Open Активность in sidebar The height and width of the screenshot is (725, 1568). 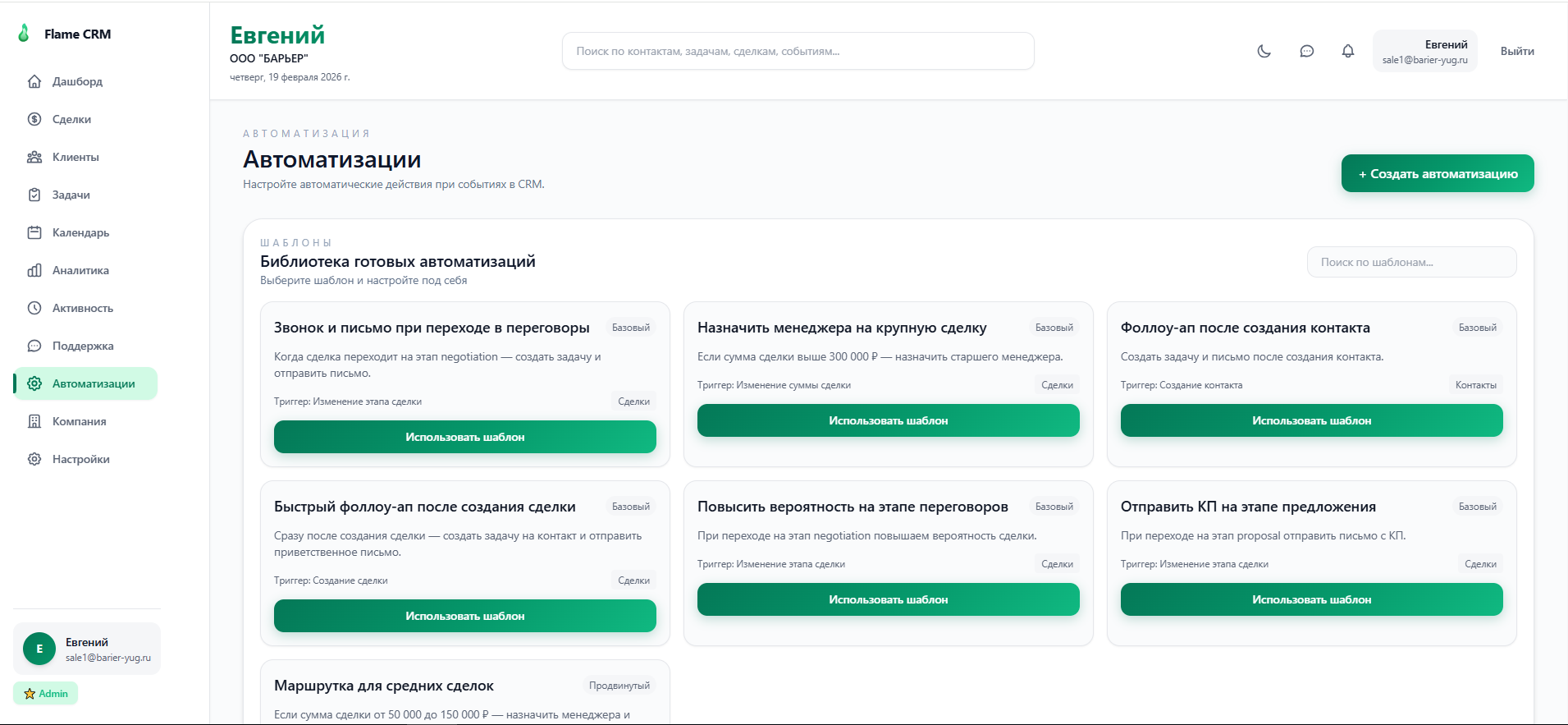[x=85, y=308]
